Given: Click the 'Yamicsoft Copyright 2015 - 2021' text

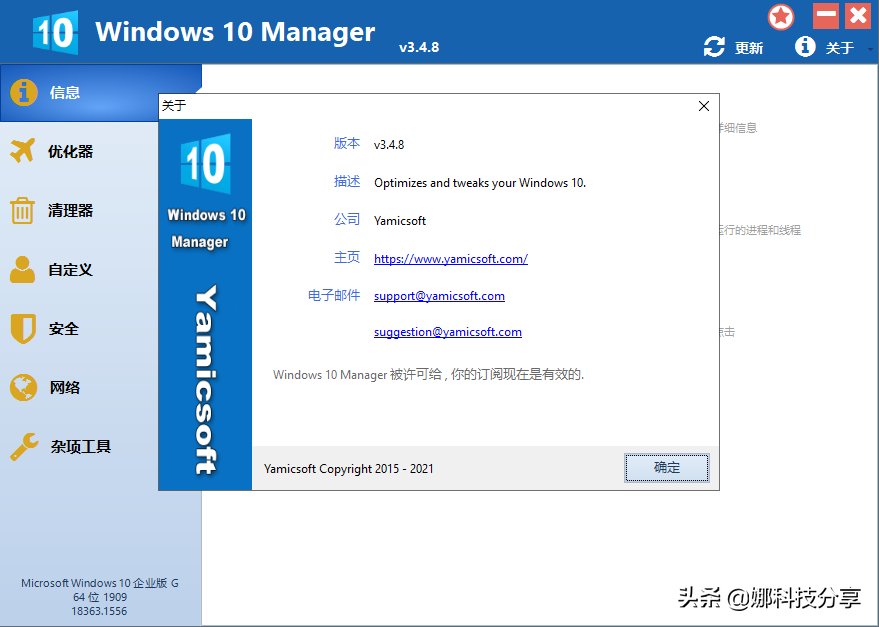Looking at the screenshot, I should [349, 469].
